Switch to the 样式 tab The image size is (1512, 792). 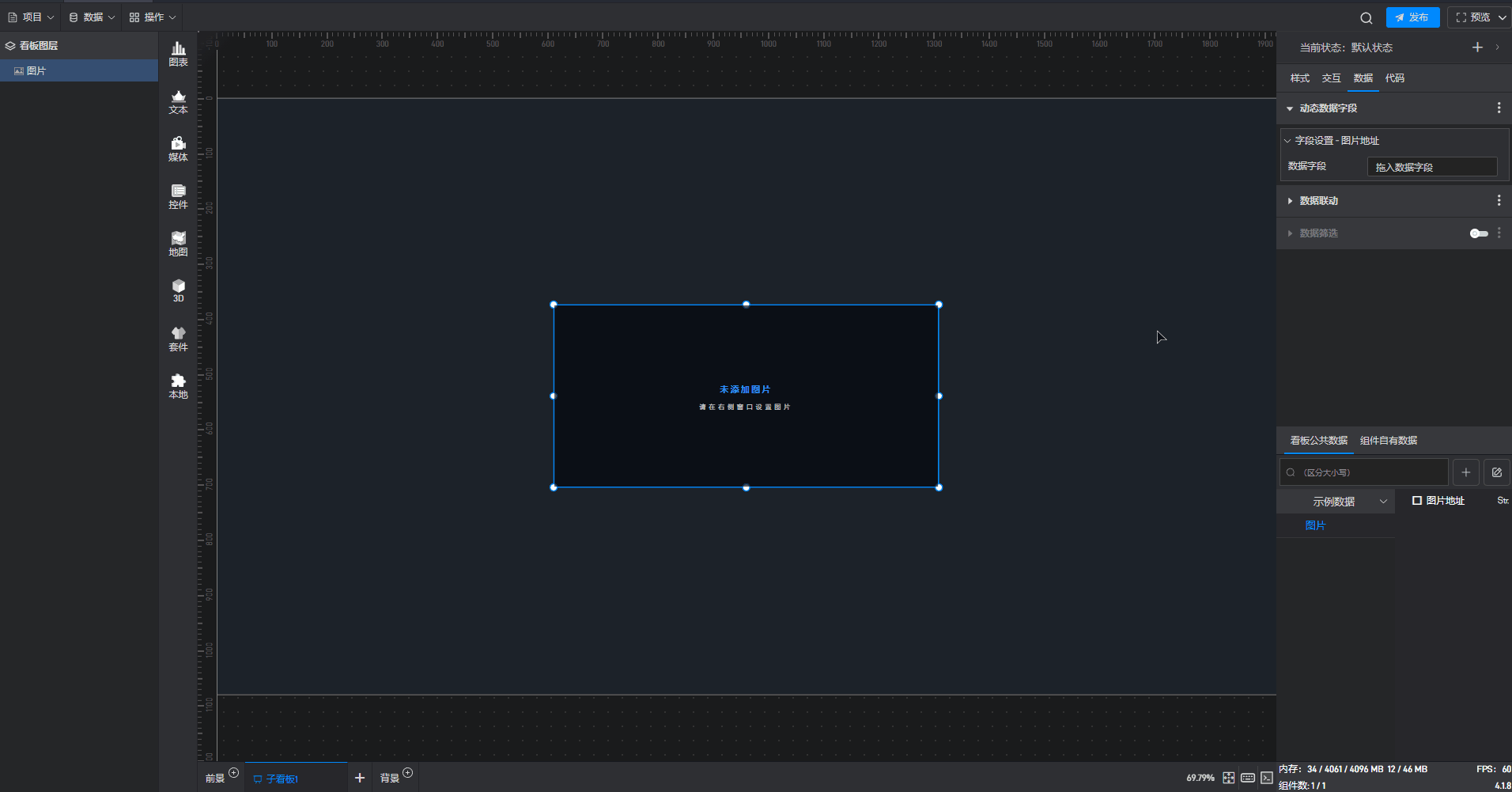tap(1299, 78)
